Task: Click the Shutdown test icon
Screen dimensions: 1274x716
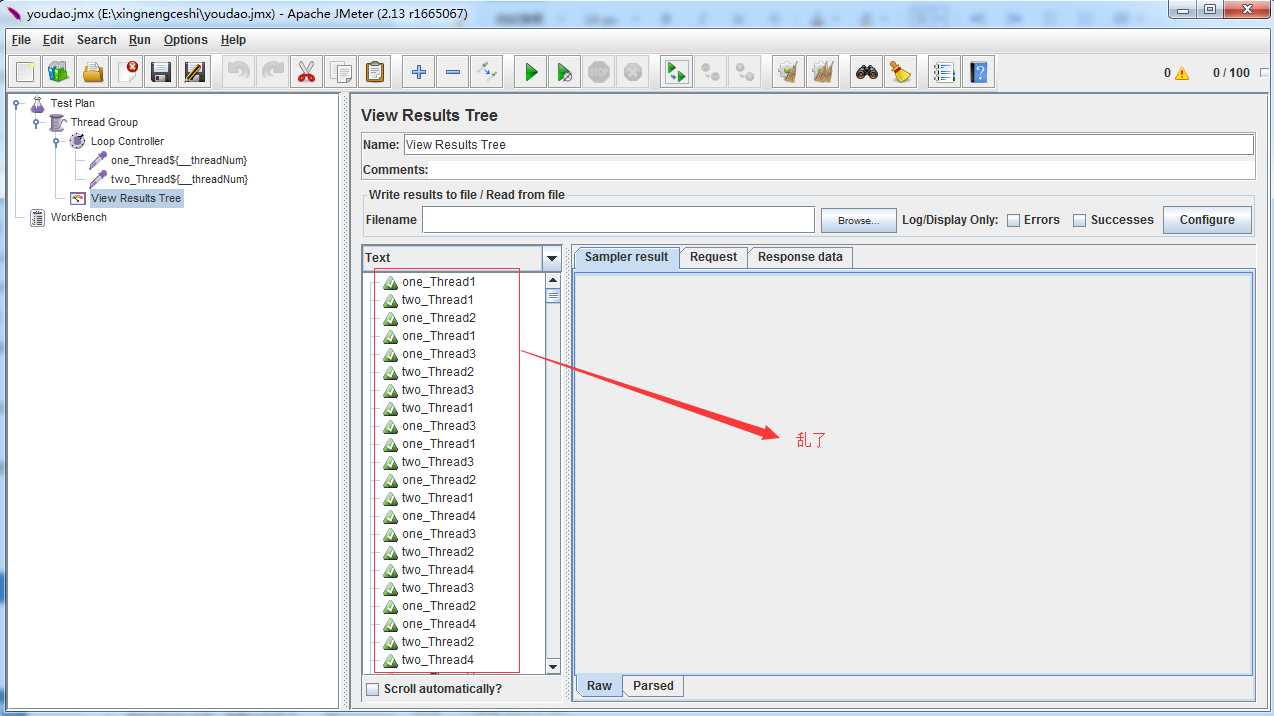Action: (633, 72)
